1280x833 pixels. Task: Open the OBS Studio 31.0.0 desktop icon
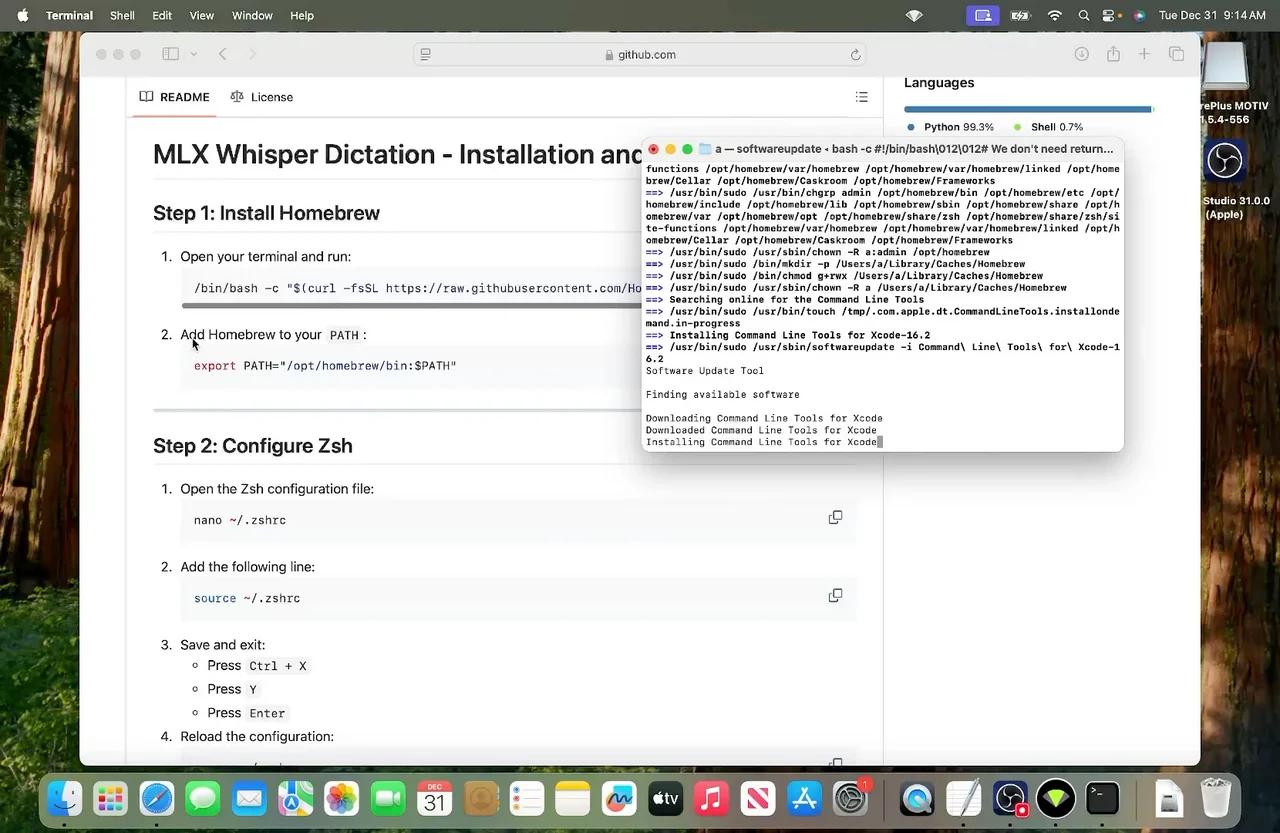[1224, 160]
